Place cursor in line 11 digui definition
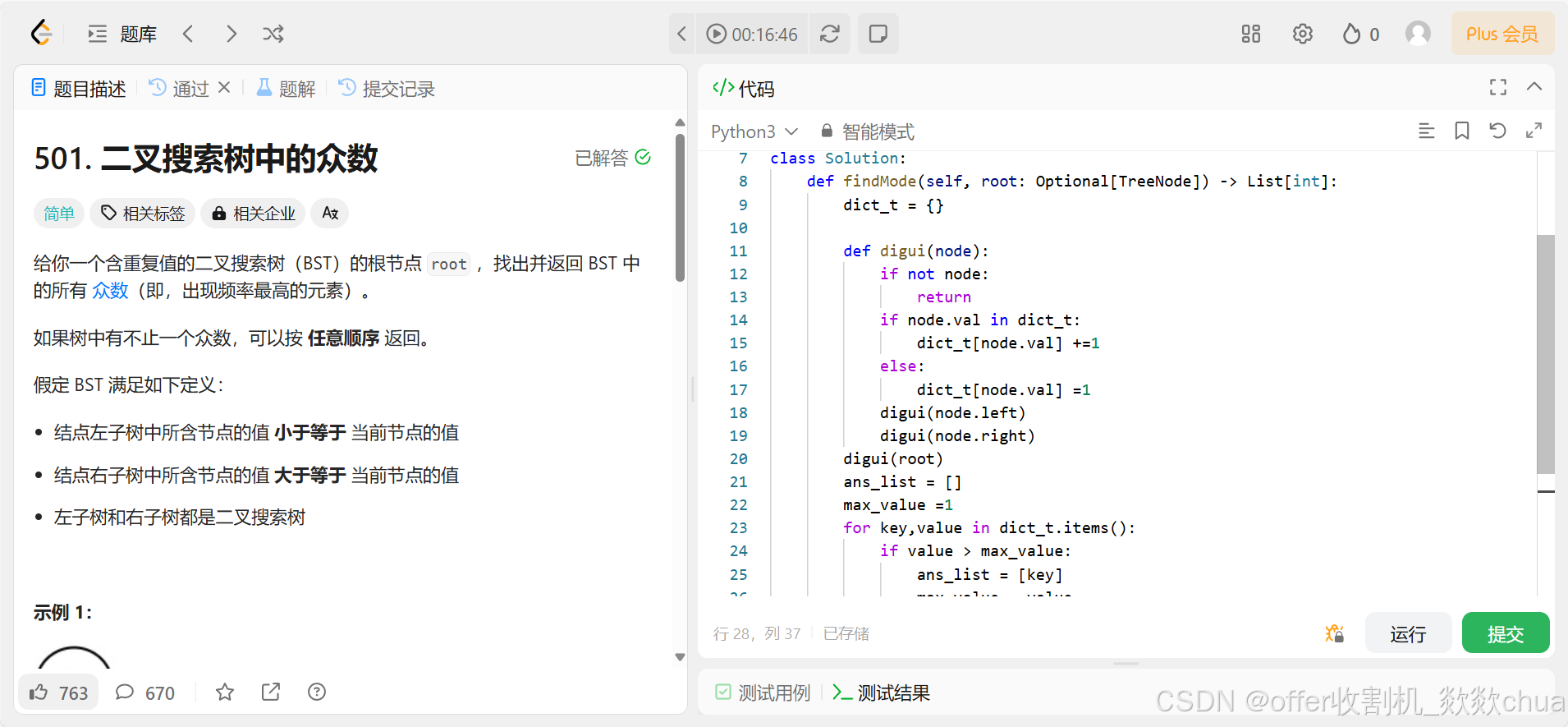The height and width of the screenshot is (727, 1568). coord(916,251)
